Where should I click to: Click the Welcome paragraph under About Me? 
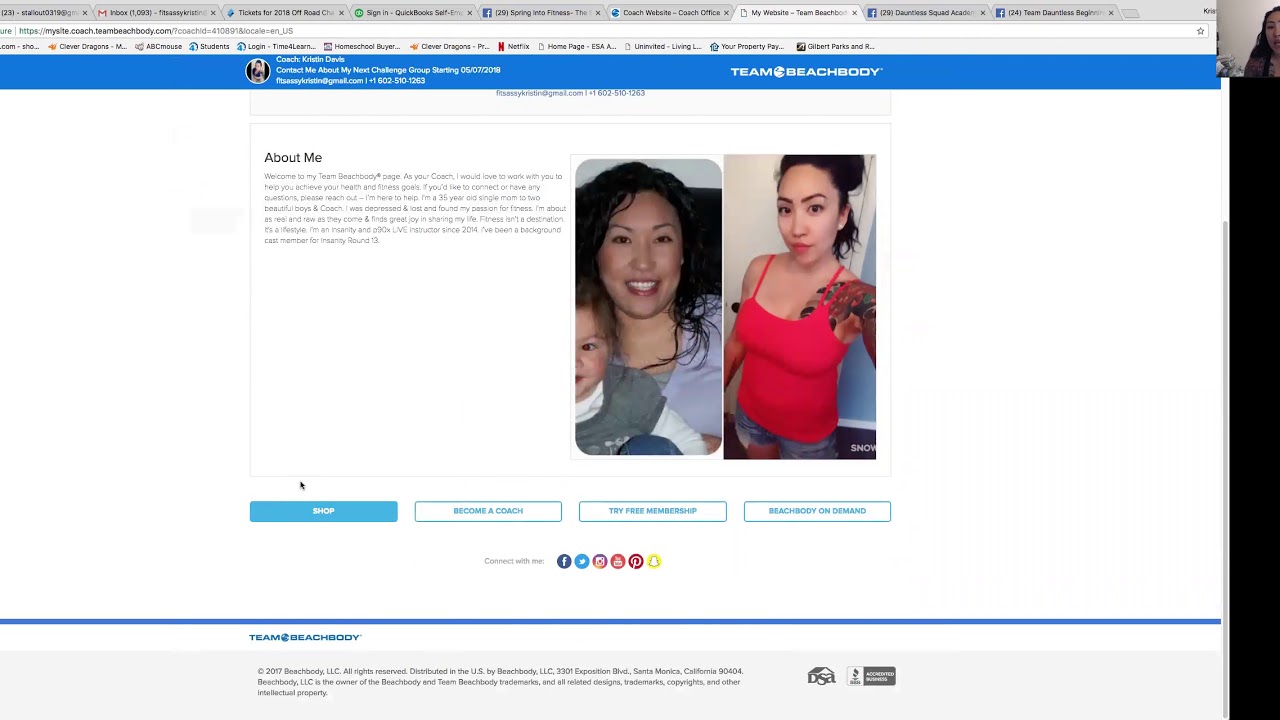pos(415,208)
